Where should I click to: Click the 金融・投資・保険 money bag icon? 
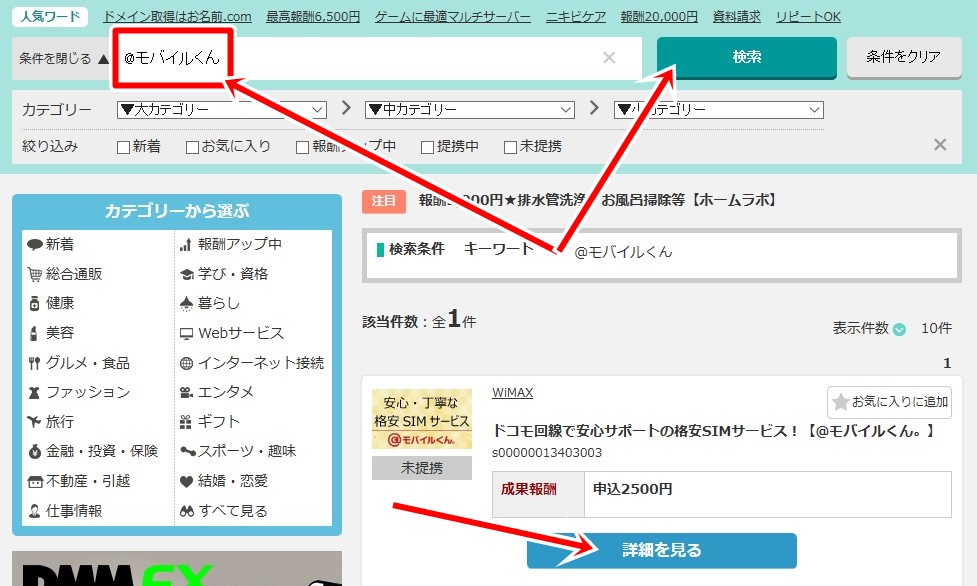tap(35, 451)
